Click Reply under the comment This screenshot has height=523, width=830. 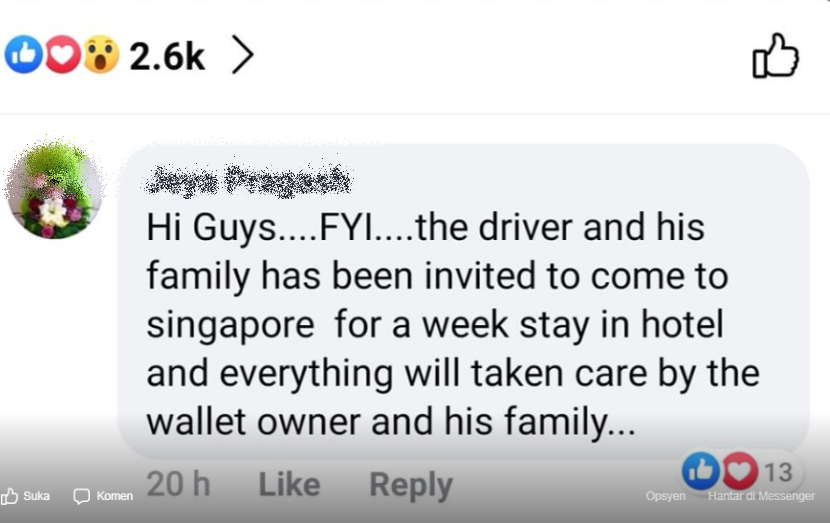pos(411,485)
